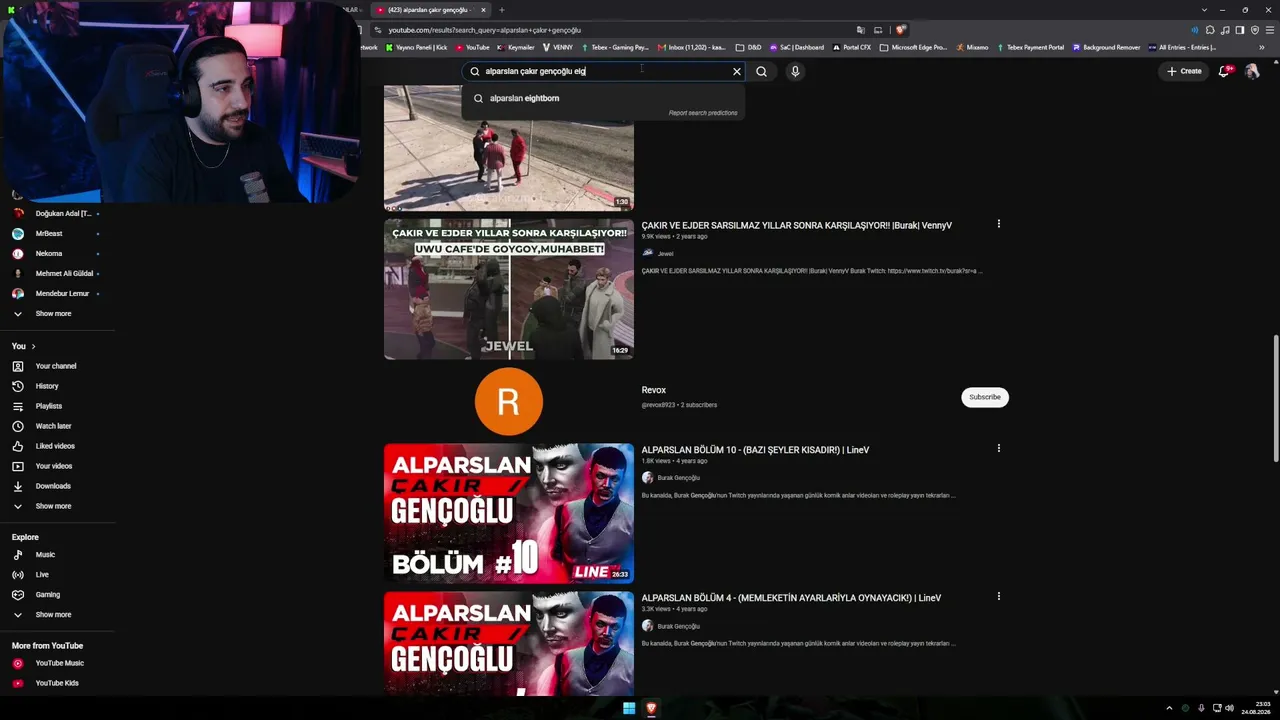The height and width of the screenshot is (720, 1280).
Task: Open the Gmail Inbox bookmark
Action: (692, 47)
